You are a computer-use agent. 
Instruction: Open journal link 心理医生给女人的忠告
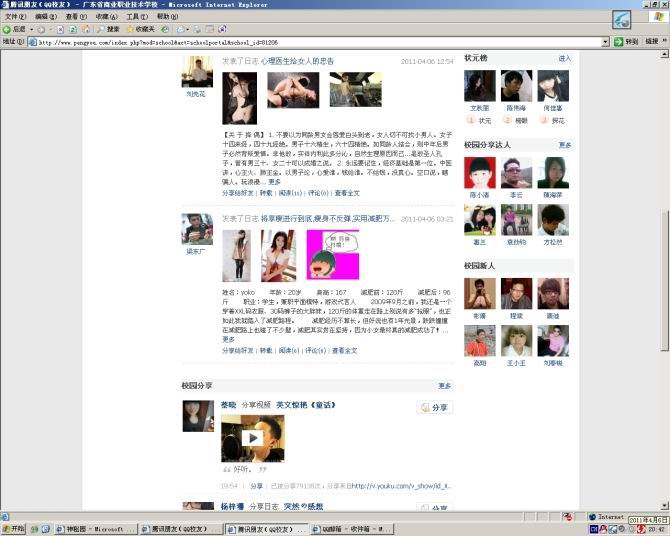pyautogui.click(x=297, y=61)
